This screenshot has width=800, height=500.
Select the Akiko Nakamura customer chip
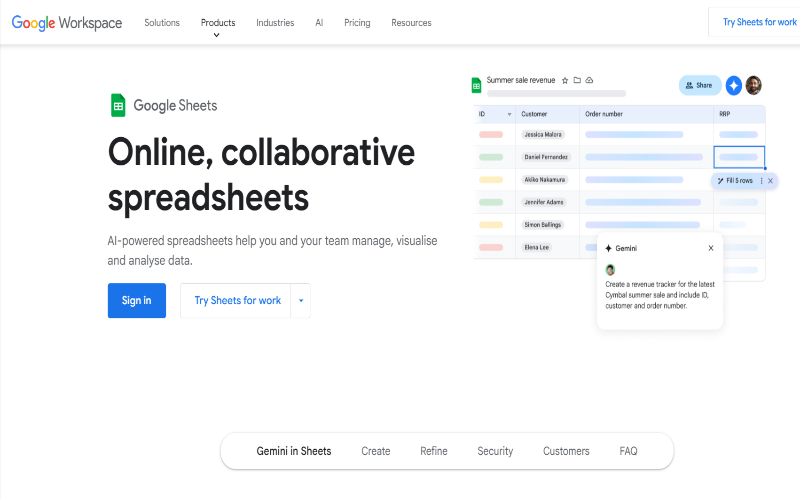(544, 180)
